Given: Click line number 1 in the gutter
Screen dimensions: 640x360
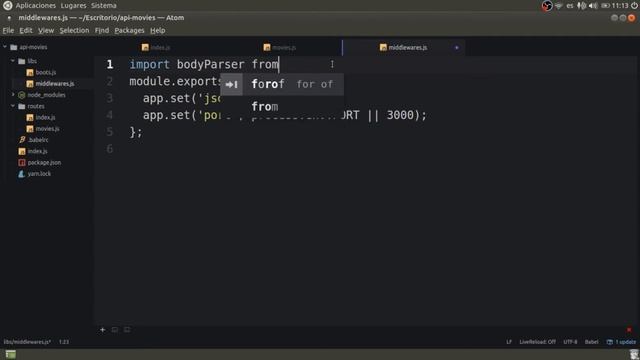Looking at the screenshot, I should coord(110,64).
